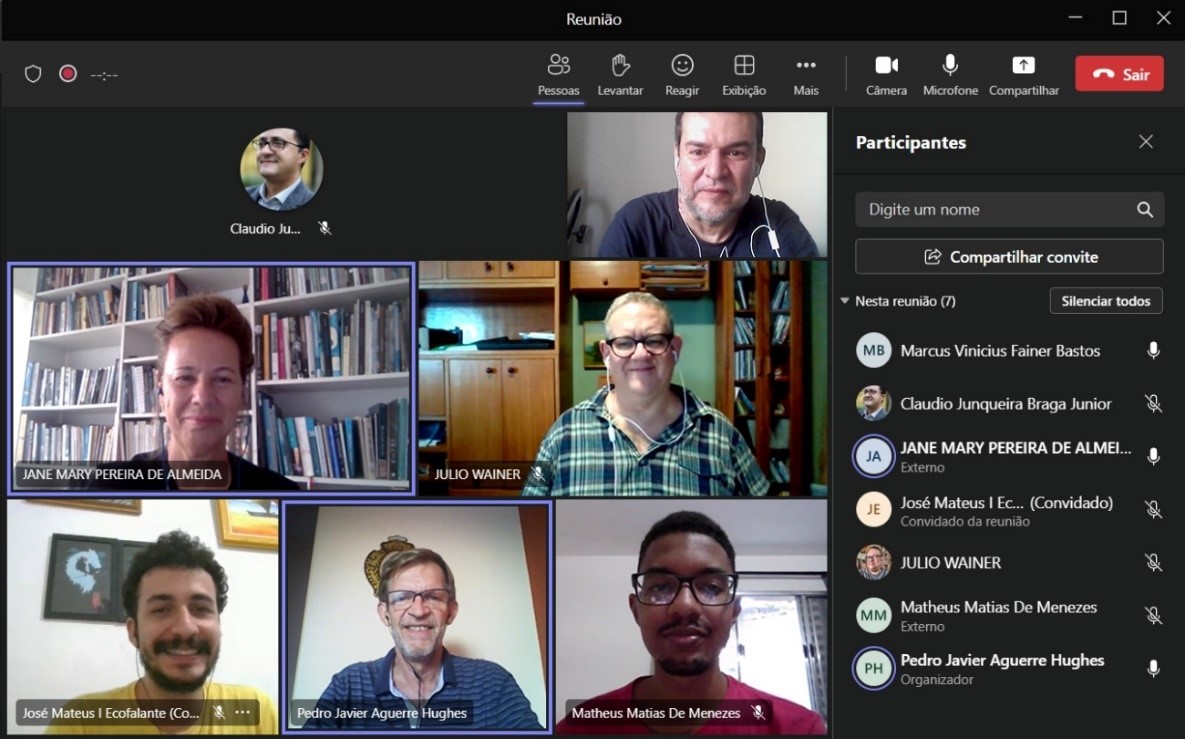Open the Exibição view options
The width and height of the screenshot is (1185, 739).
pyautogui.click(x=744, y=75)
